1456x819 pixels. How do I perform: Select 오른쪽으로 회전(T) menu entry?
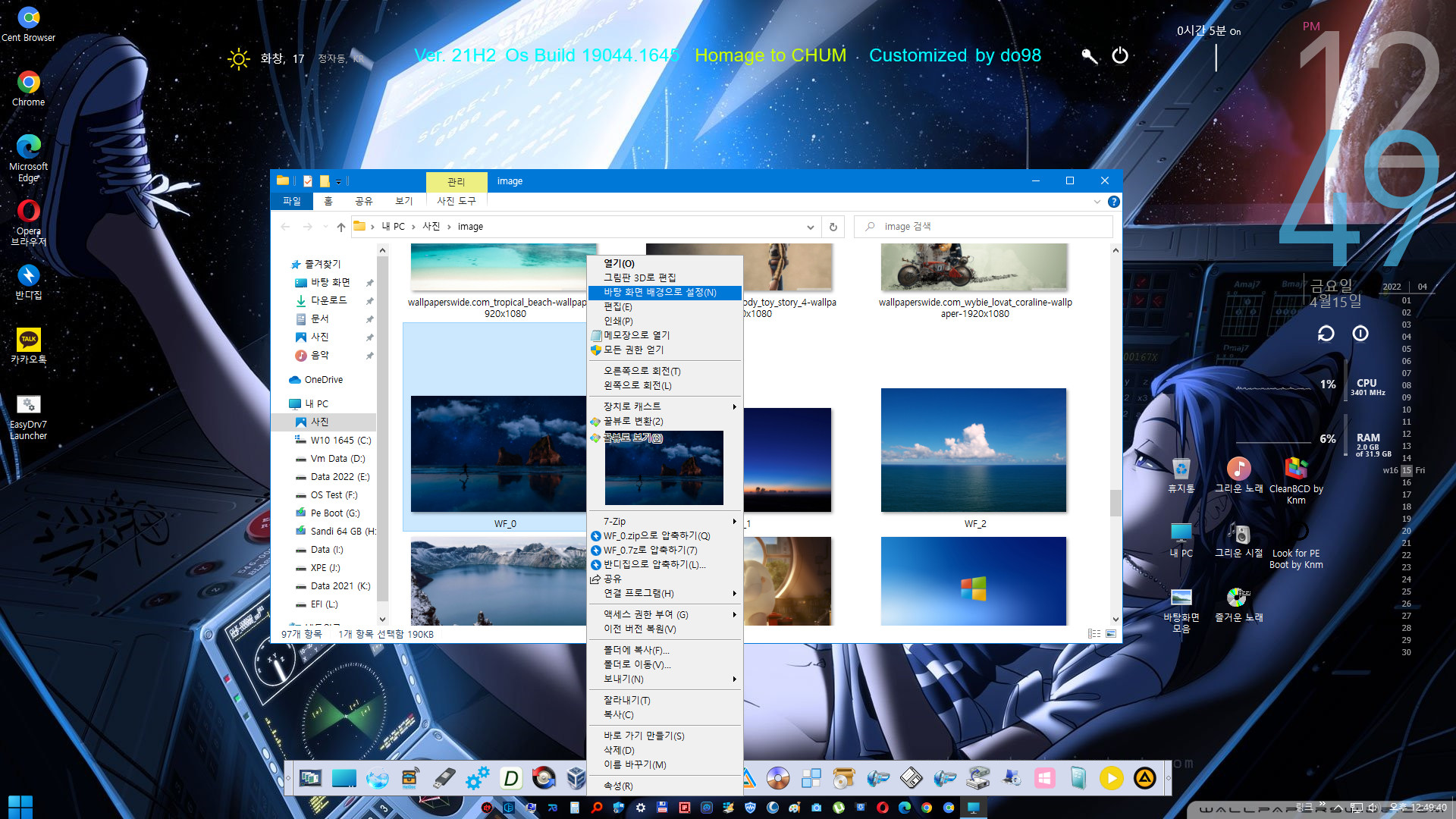point(664,372)
